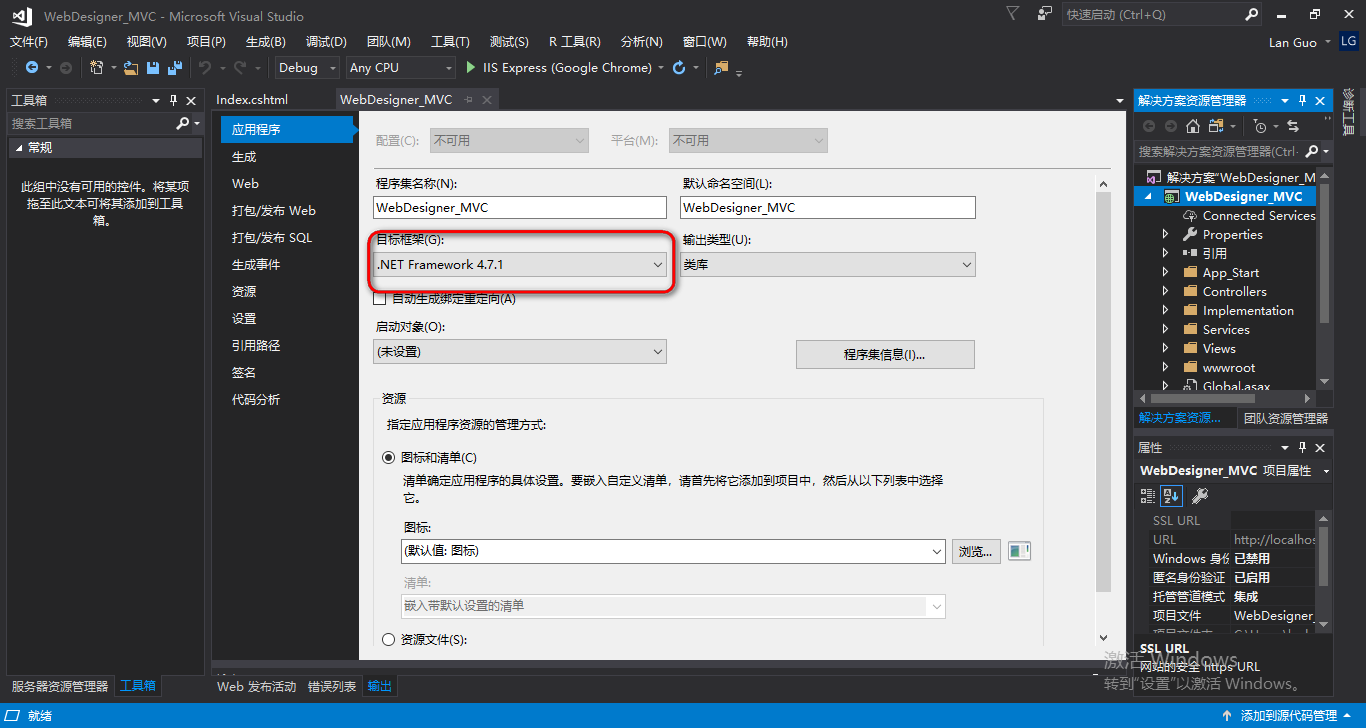Click the 默认命名空间 text field
The image size is (1366, 728).
(x=828, y=207)
